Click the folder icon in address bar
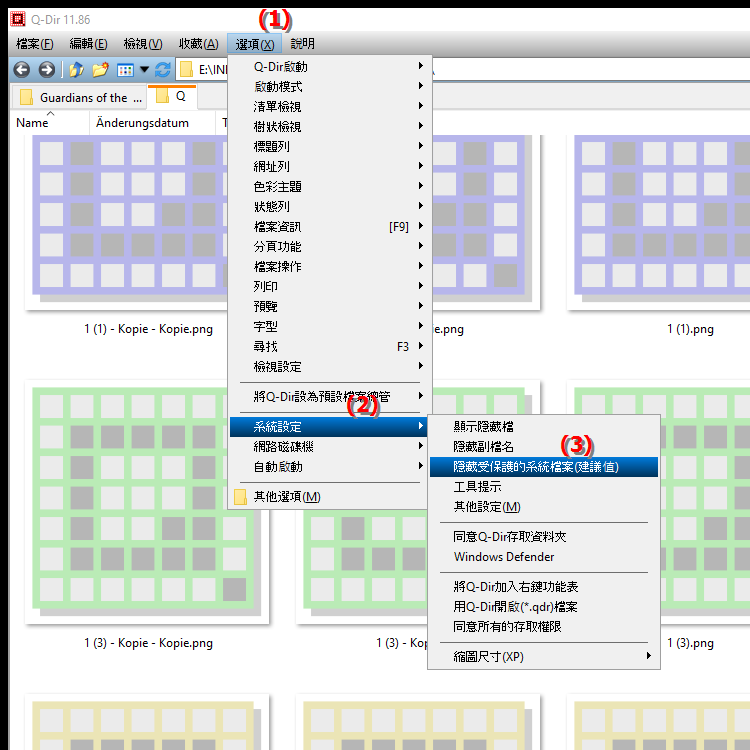The width and height of the screenshot is (750, 750). tap(186, 70)
